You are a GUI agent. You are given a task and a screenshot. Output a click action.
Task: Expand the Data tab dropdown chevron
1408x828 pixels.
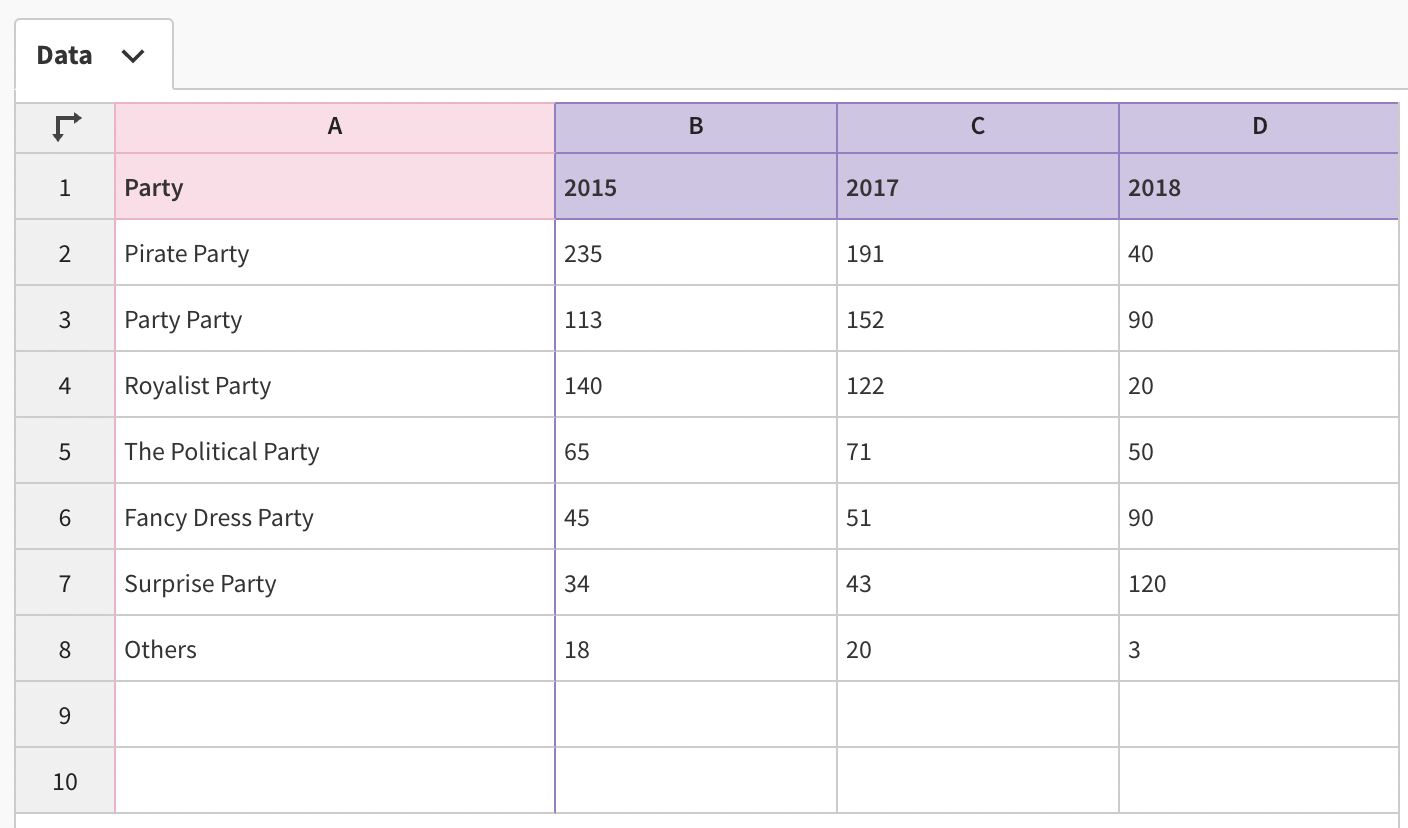(132, 56)
